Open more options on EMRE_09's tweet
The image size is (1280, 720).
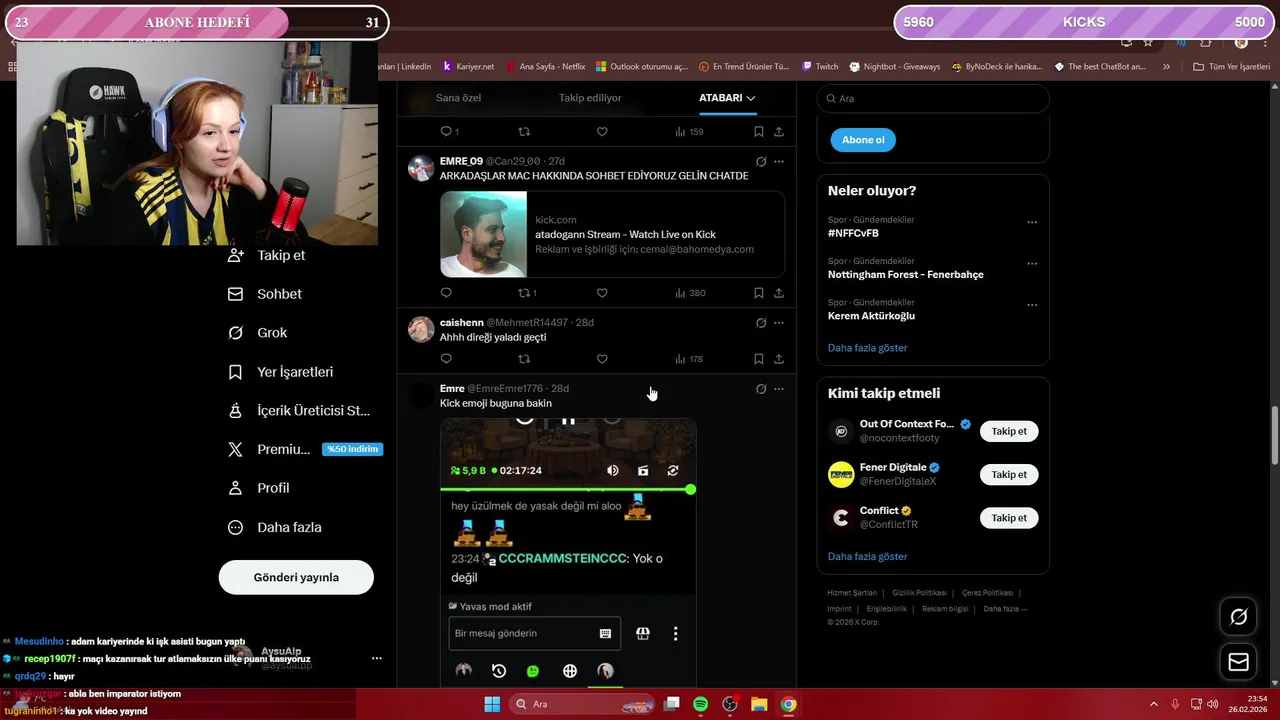pyautogui.click(x=779, y=161)
